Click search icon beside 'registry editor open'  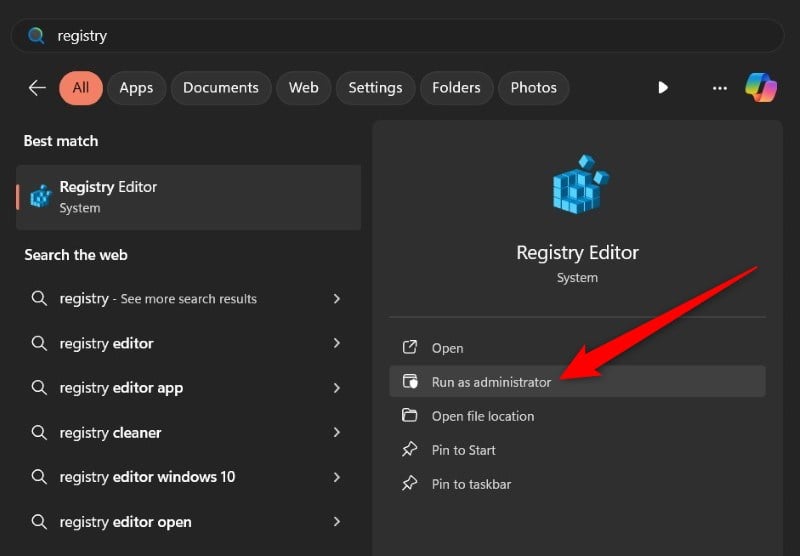39,522
